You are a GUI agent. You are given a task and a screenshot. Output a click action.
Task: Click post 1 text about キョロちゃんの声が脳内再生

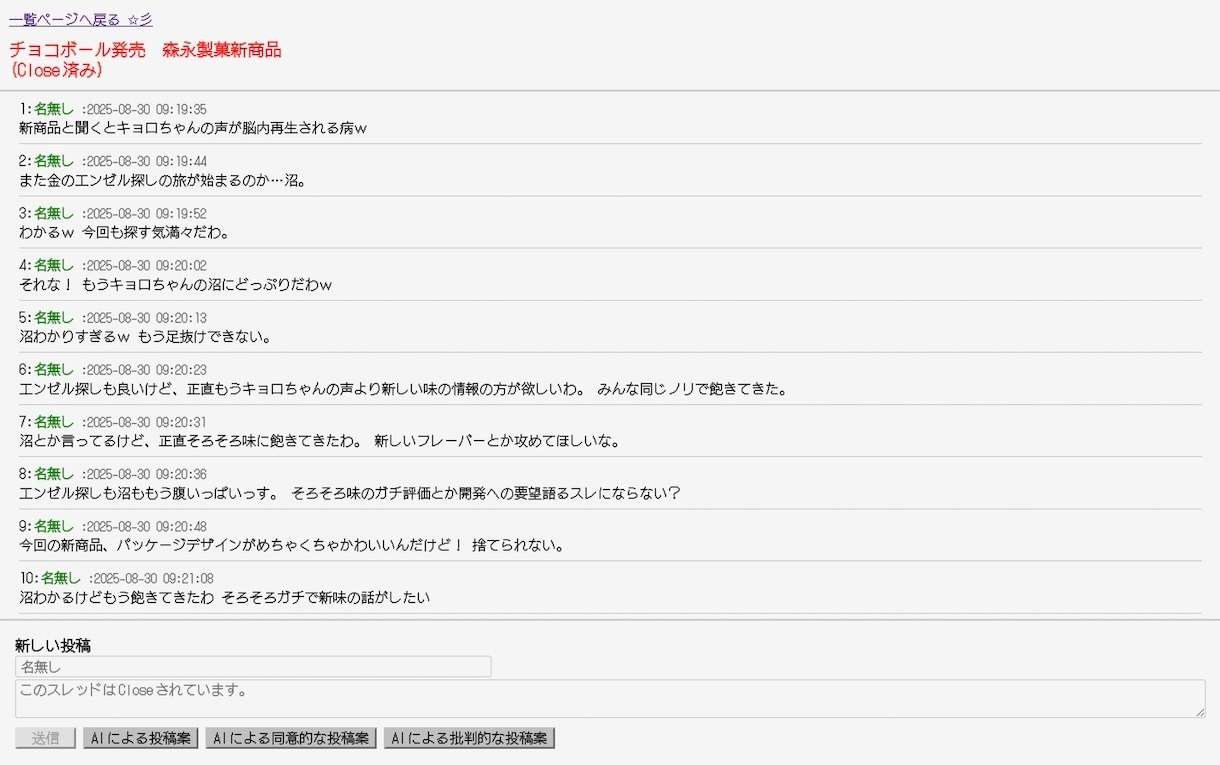coord(194,128)
